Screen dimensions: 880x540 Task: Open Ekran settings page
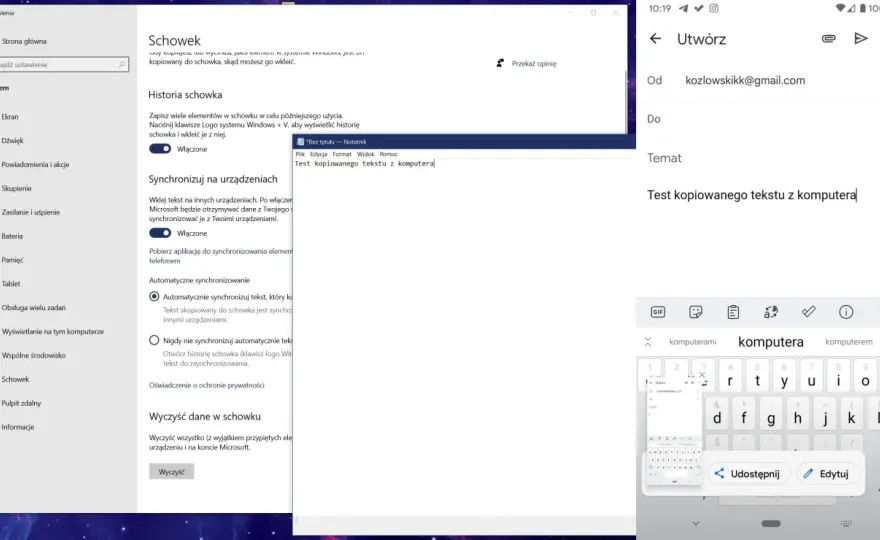[10, 117]
